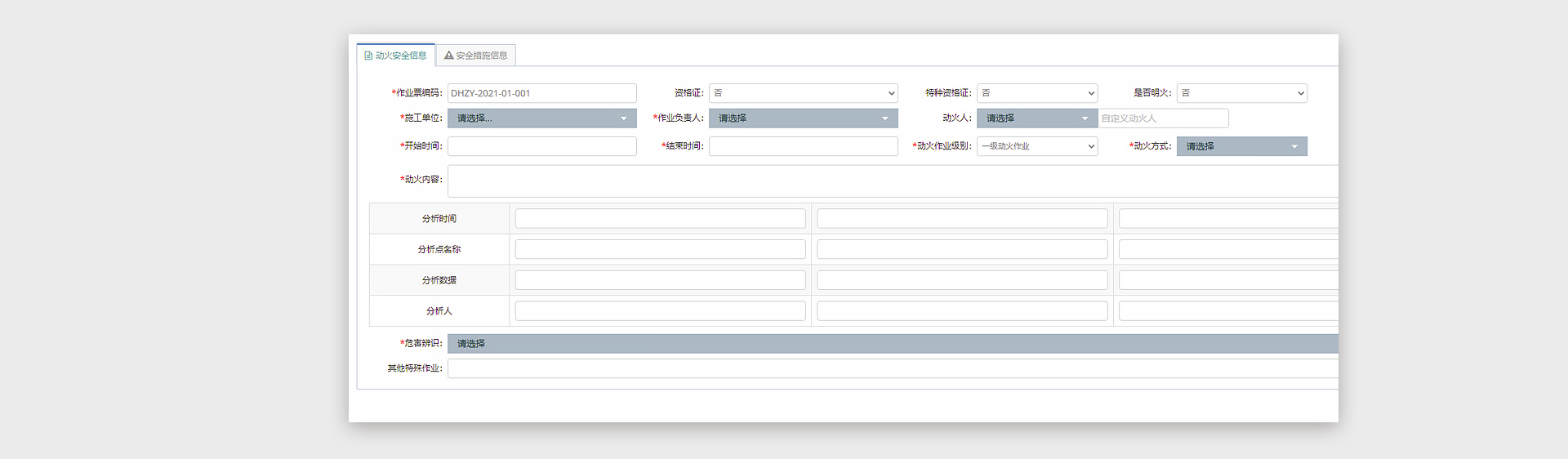Click the 开始时间 date field

541,146
